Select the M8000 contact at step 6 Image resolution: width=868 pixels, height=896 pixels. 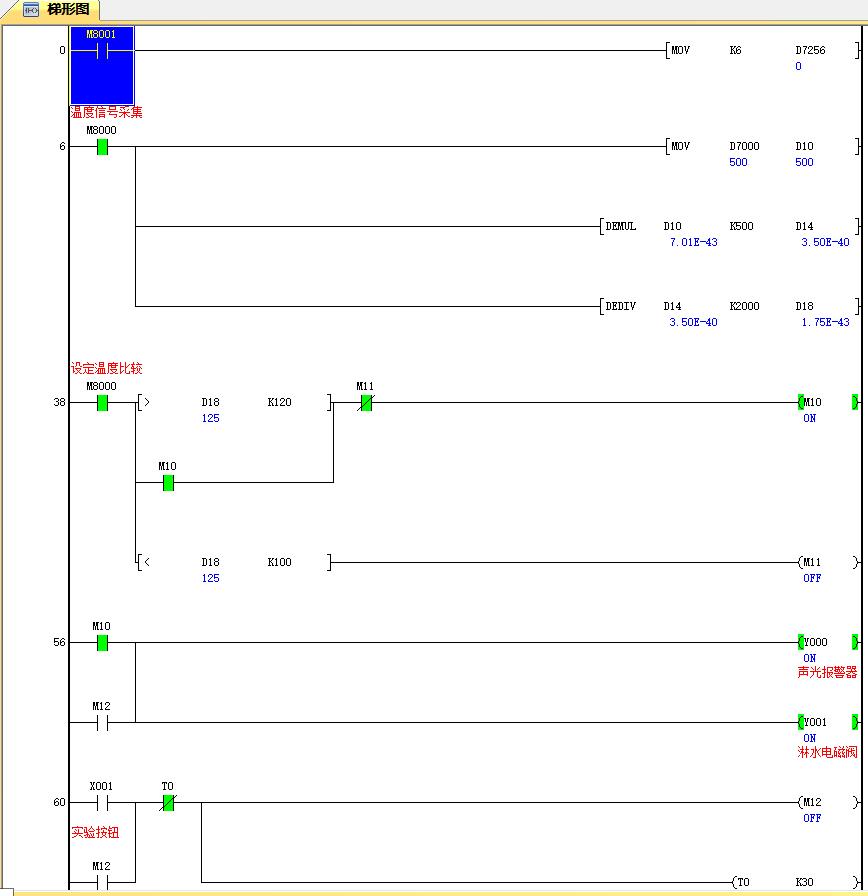point(102,147)
